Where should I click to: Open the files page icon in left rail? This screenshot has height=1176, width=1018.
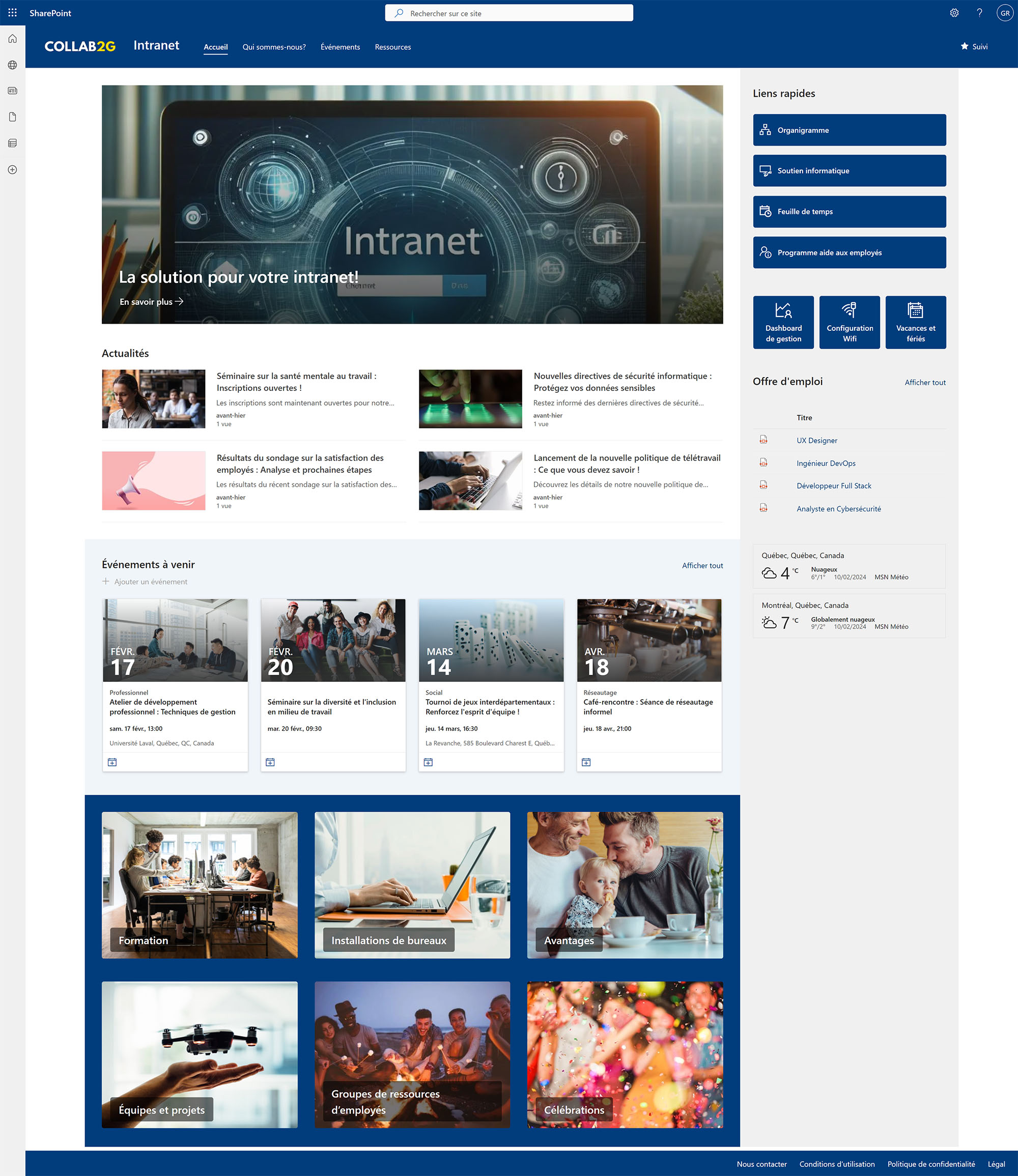coord(13,117)
